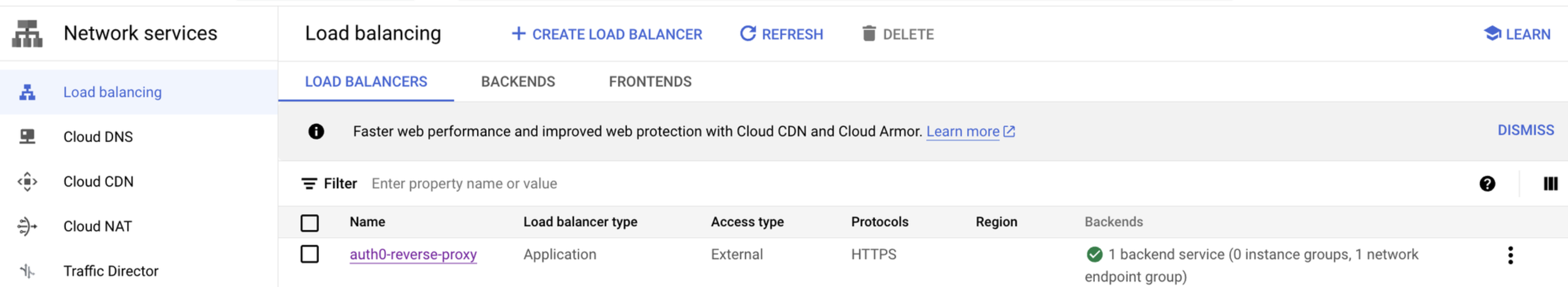Open the three-dot menu for auth0-reverse-proxy

point(1510,255)
